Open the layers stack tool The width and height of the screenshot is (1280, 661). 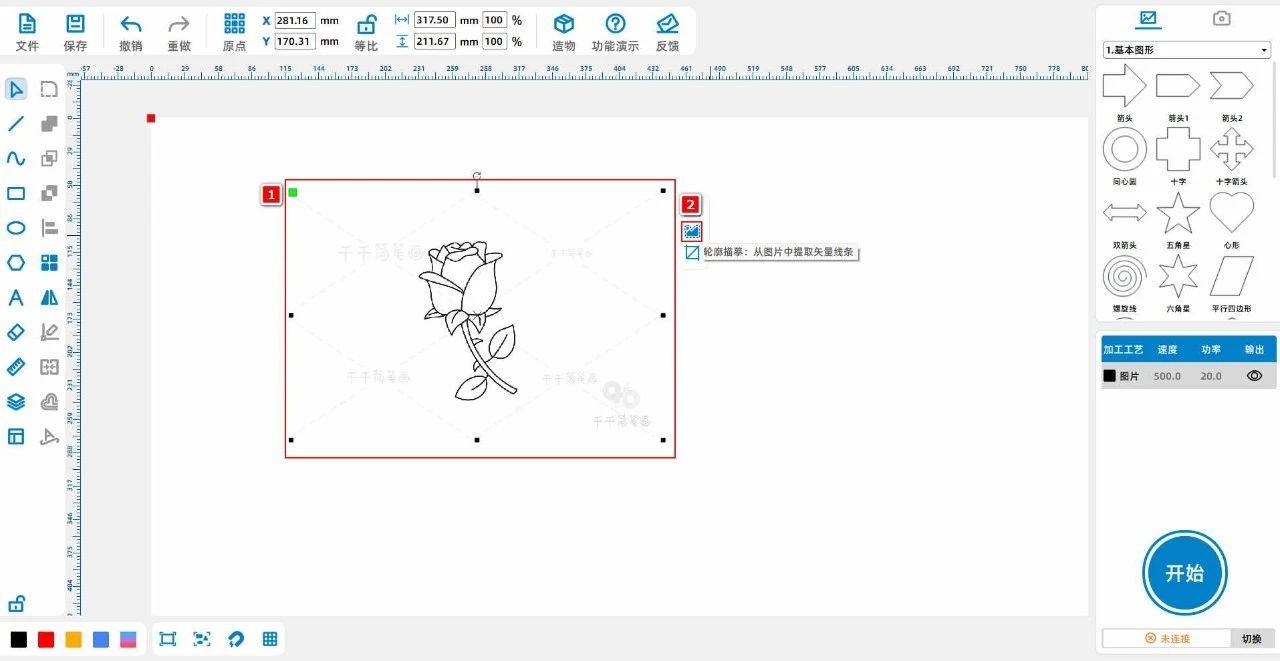16,402
